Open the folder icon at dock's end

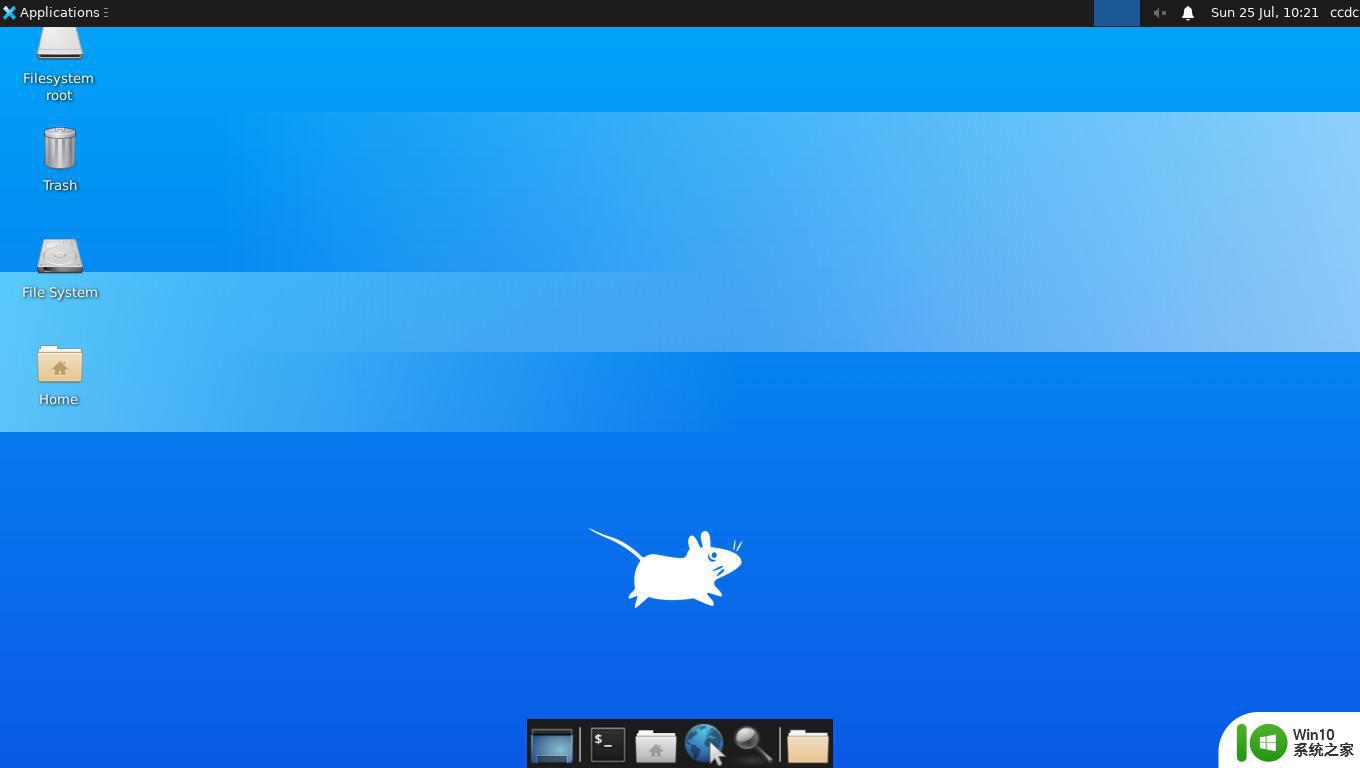(808, 745)
